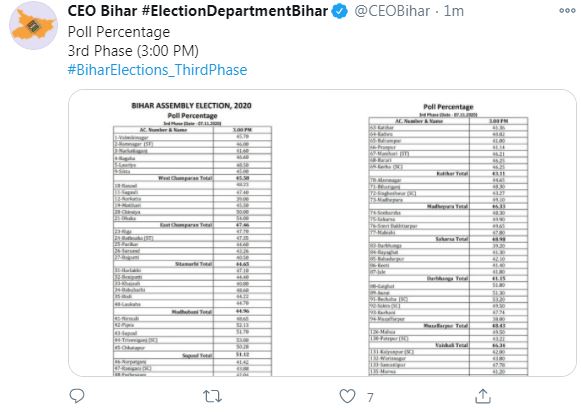581x413 pixels.
Task: Open the 1m tweet timestamp
Action: pos(454,11)
